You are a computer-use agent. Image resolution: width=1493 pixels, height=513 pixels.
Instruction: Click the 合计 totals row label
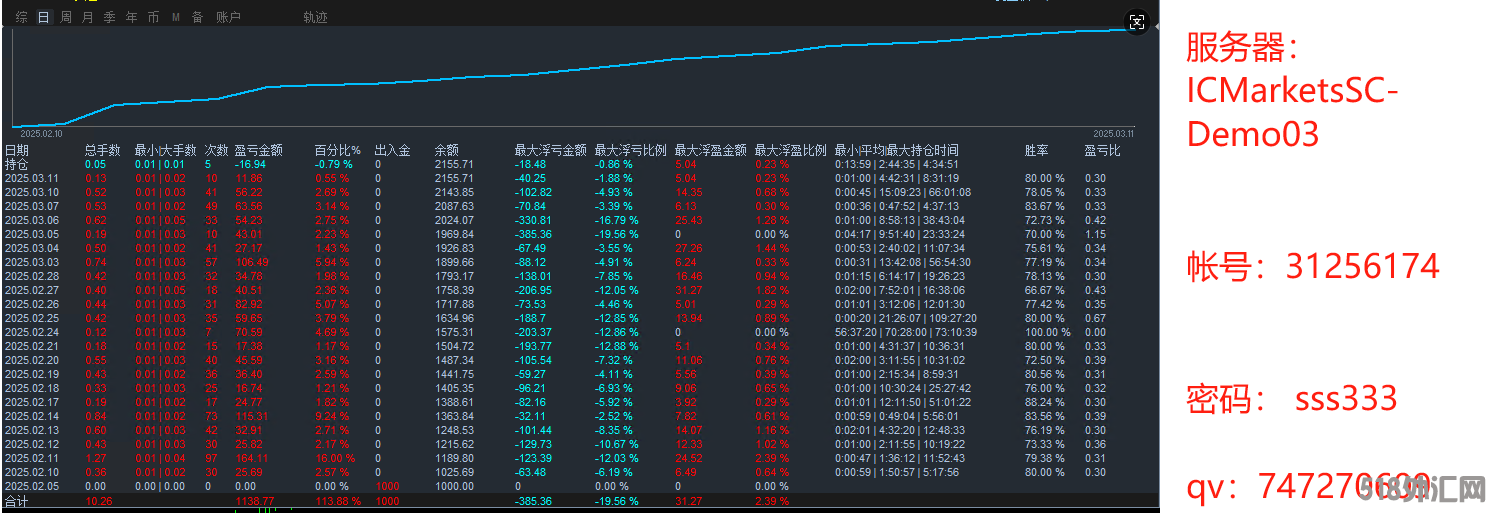17,501
